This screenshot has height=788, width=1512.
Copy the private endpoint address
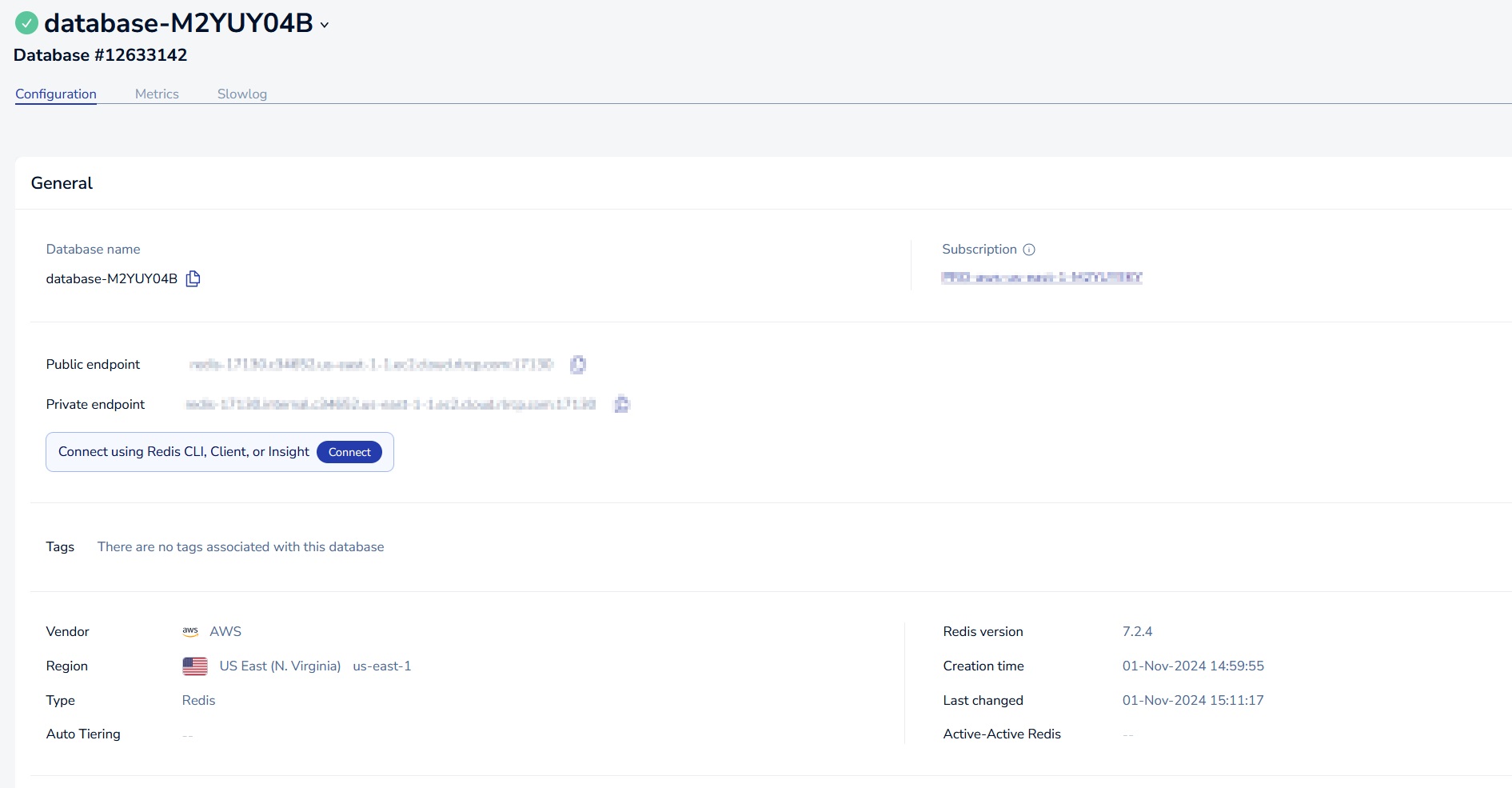click(622, 404)
